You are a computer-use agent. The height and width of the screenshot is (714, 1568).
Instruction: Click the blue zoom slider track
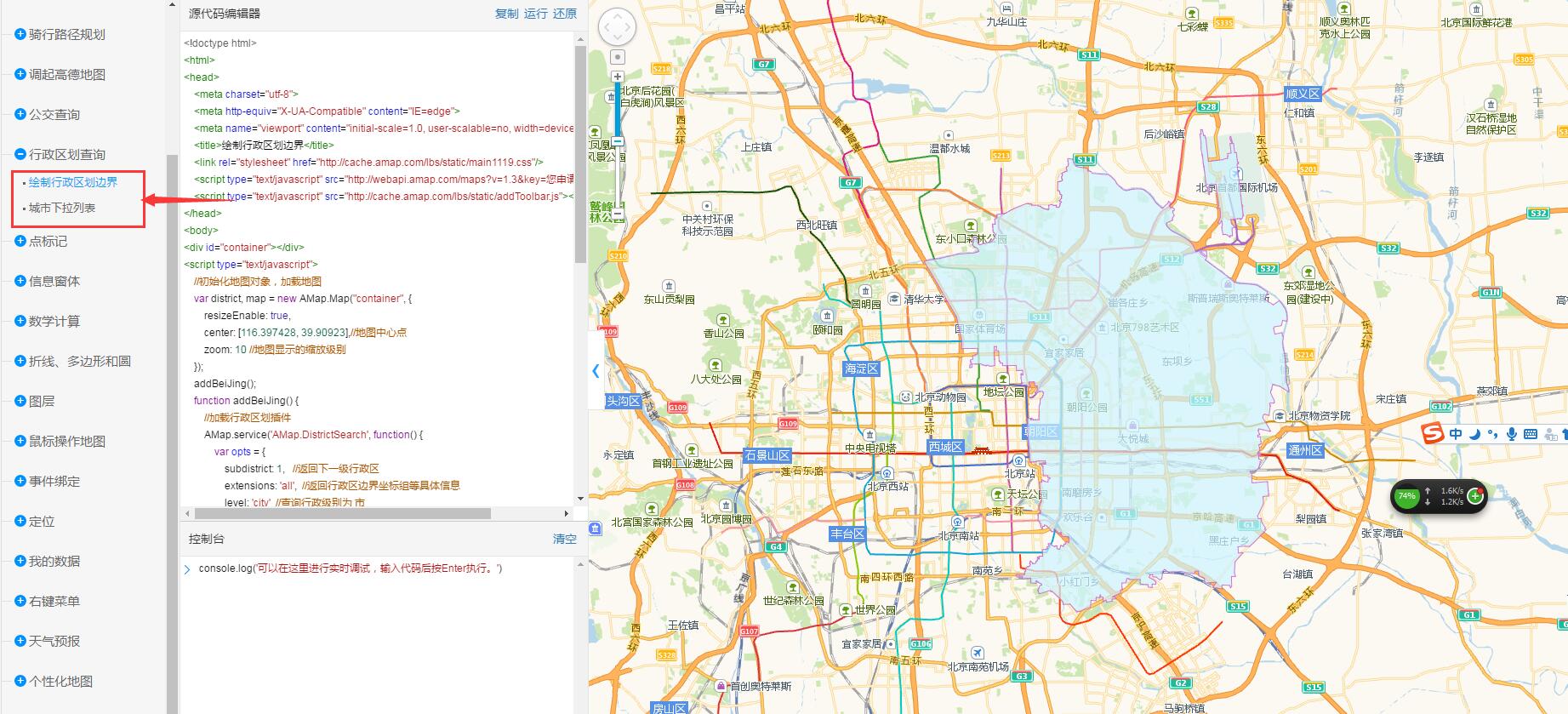click(618, 111)
